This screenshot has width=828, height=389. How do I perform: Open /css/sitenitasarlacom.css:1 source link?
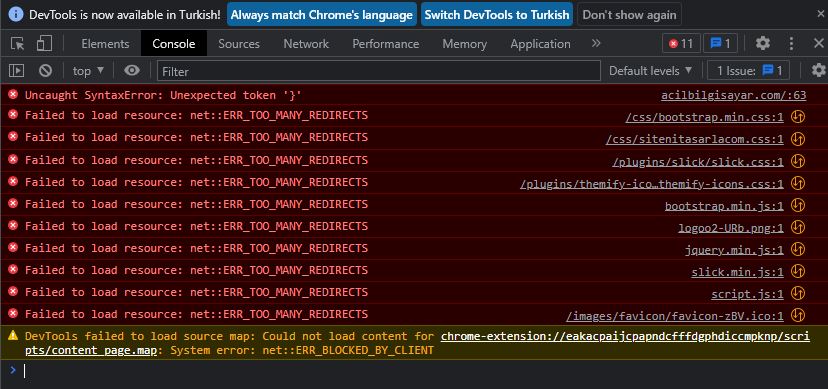(694, 140)
